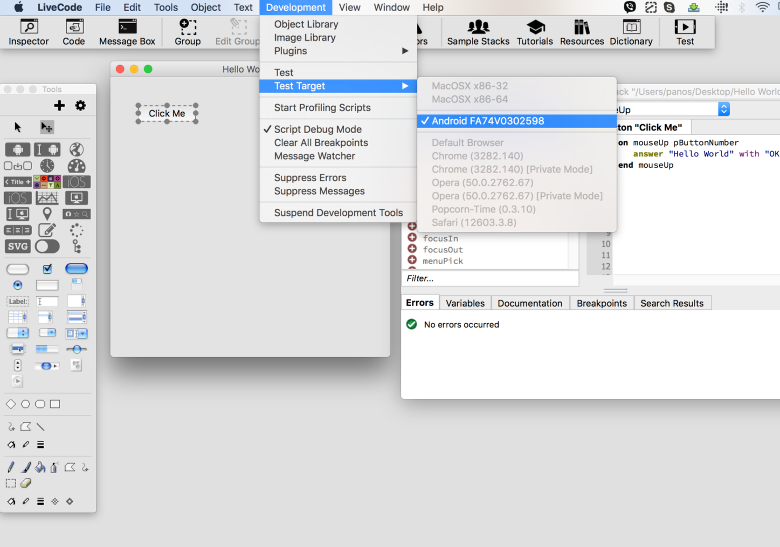Open the Inspector from the toolbar

click(28, 33)
